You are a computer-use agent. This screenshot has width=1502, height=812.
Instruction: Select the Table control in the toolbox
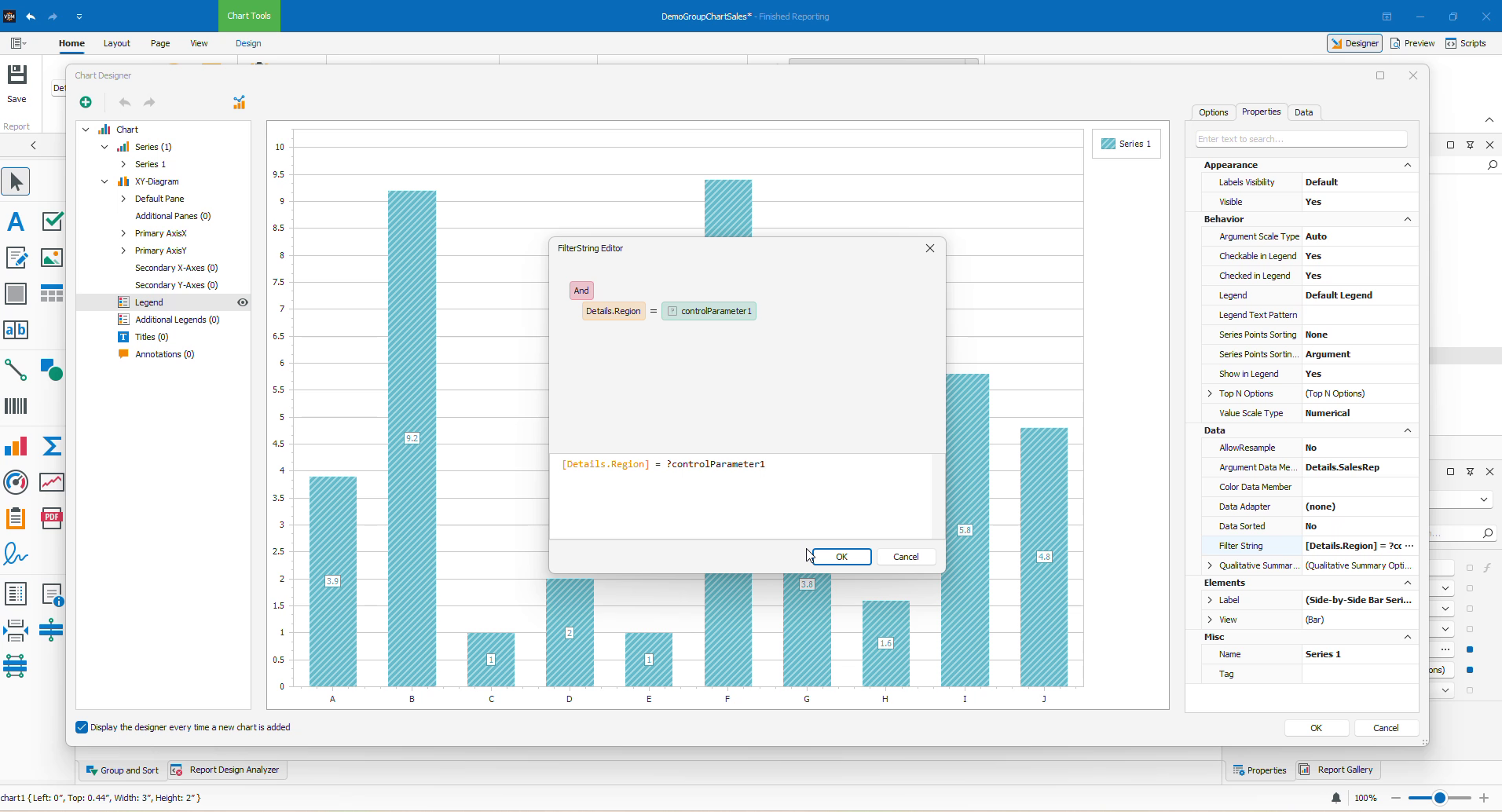pyautogui.click(x=52, y=294)
